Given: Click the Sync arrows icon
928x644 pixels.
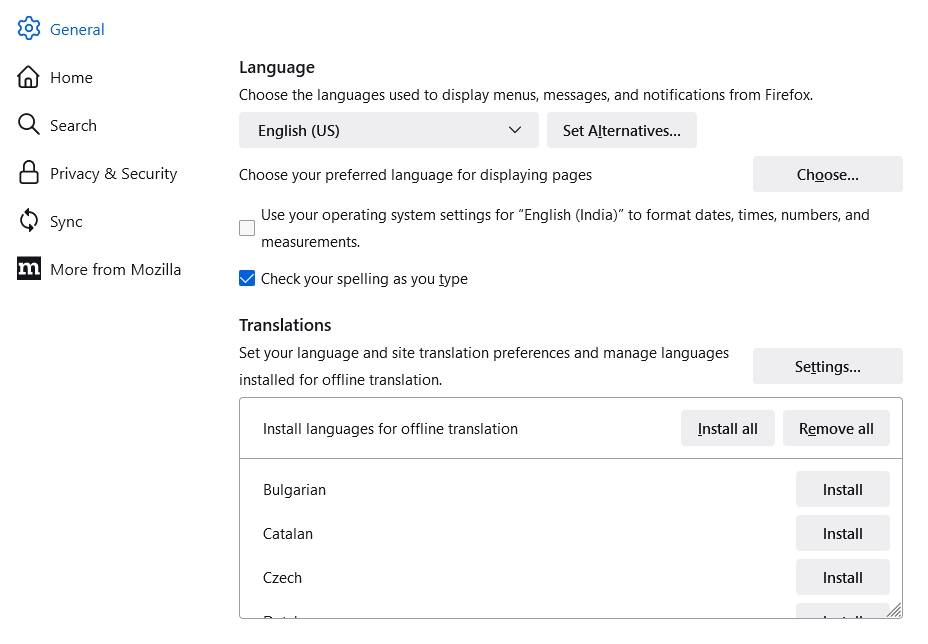Looking at the screenshot, I should [x=28, y=221].
